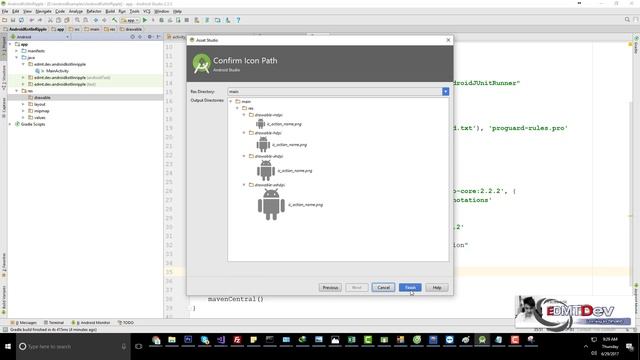
Task: Click the Redo toolbar icon
Action: [x=40, y=20]
